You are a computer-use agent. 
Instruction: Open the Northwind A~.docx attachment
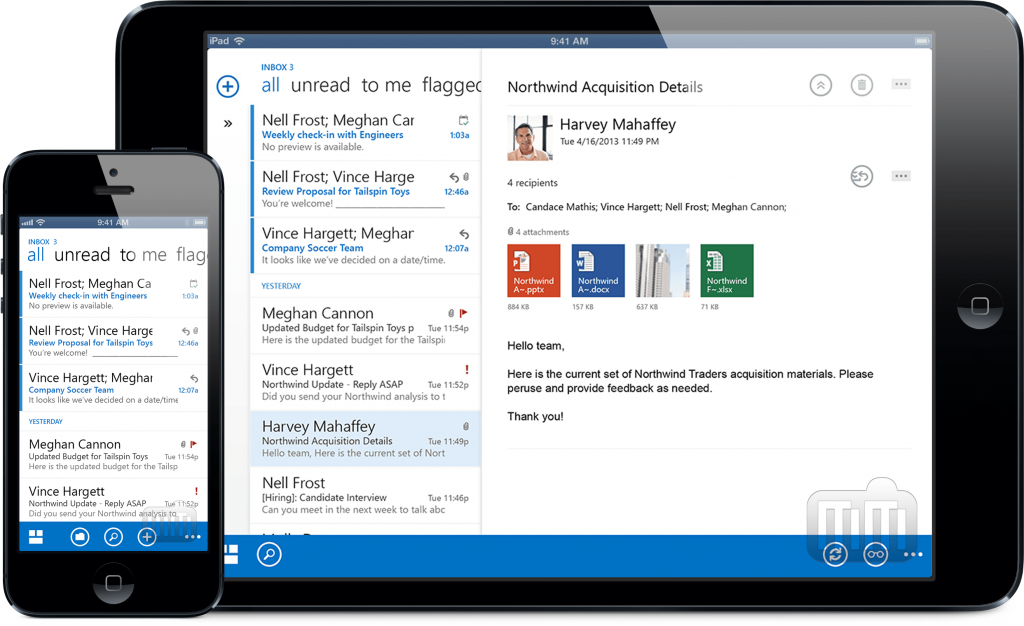click(x=598, y=270)
